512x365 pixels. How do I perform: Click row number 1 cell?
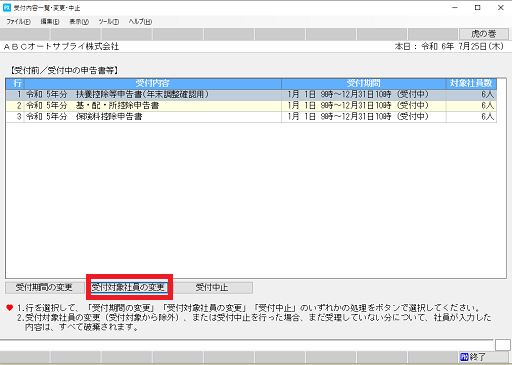point(15,94)
